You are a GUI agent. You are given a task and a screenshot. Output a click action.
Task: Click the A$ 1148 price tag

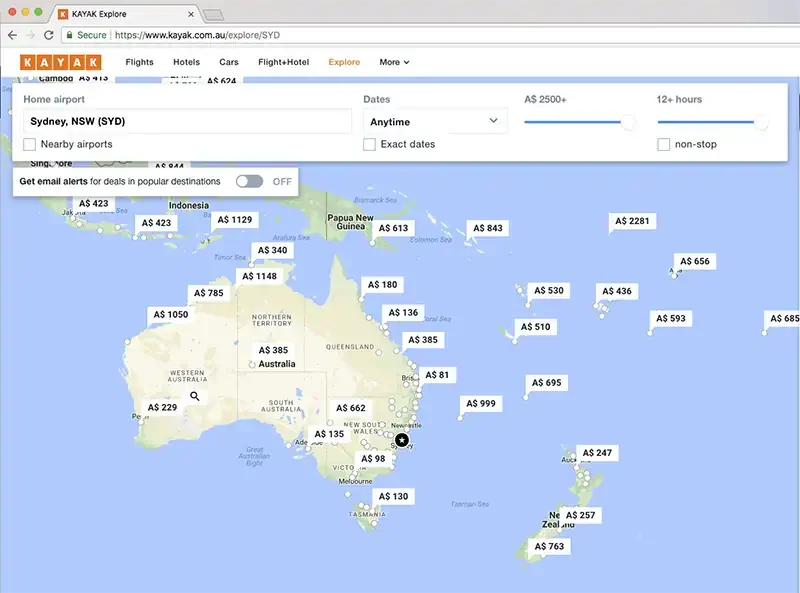[x=259, y=276]
